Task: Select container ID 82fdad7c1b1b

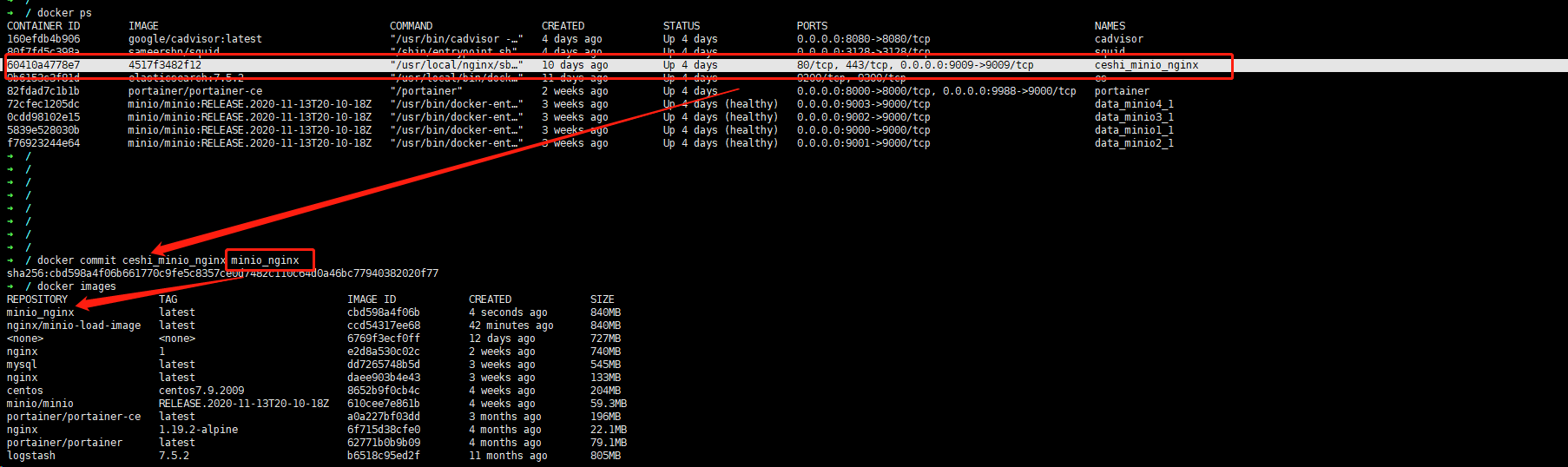Action: pyautogui.click(x=43, y=91)
